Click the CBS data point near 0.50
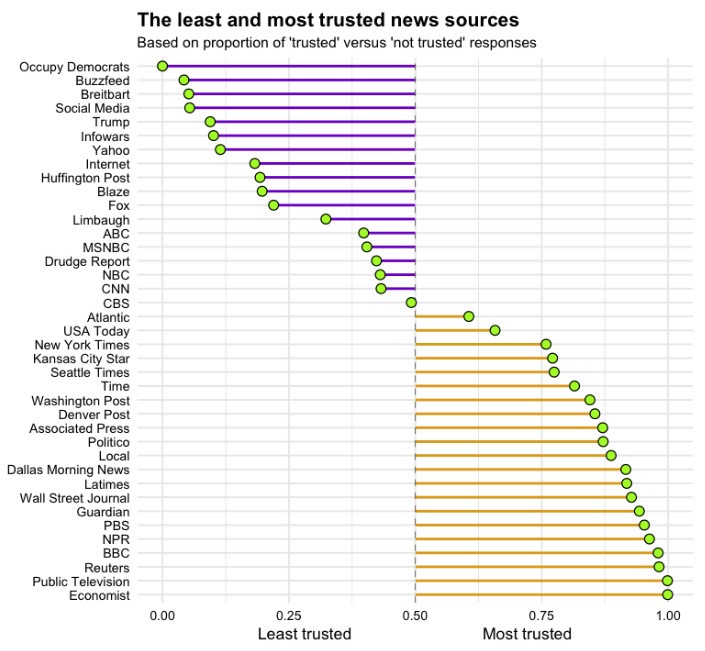Viewport: 705px width, 651px height. [411, 303]
